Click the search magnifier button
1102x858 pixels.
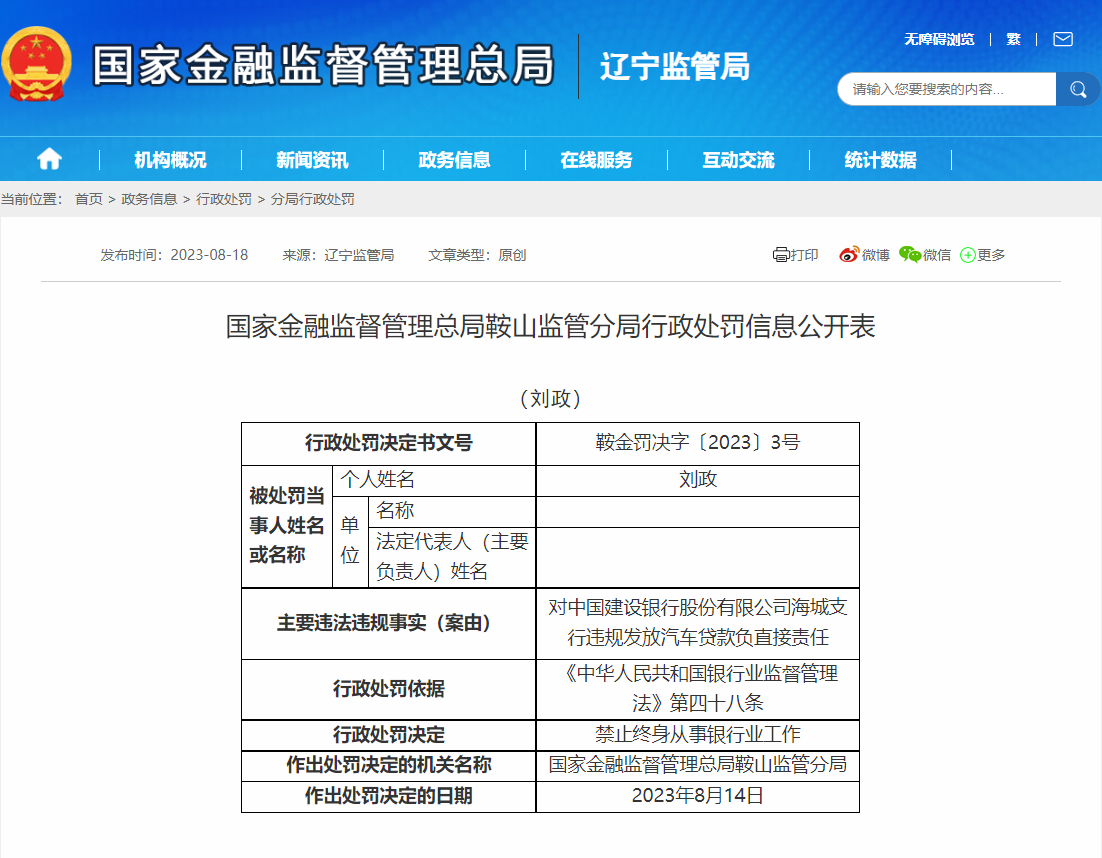(1077, 89)
